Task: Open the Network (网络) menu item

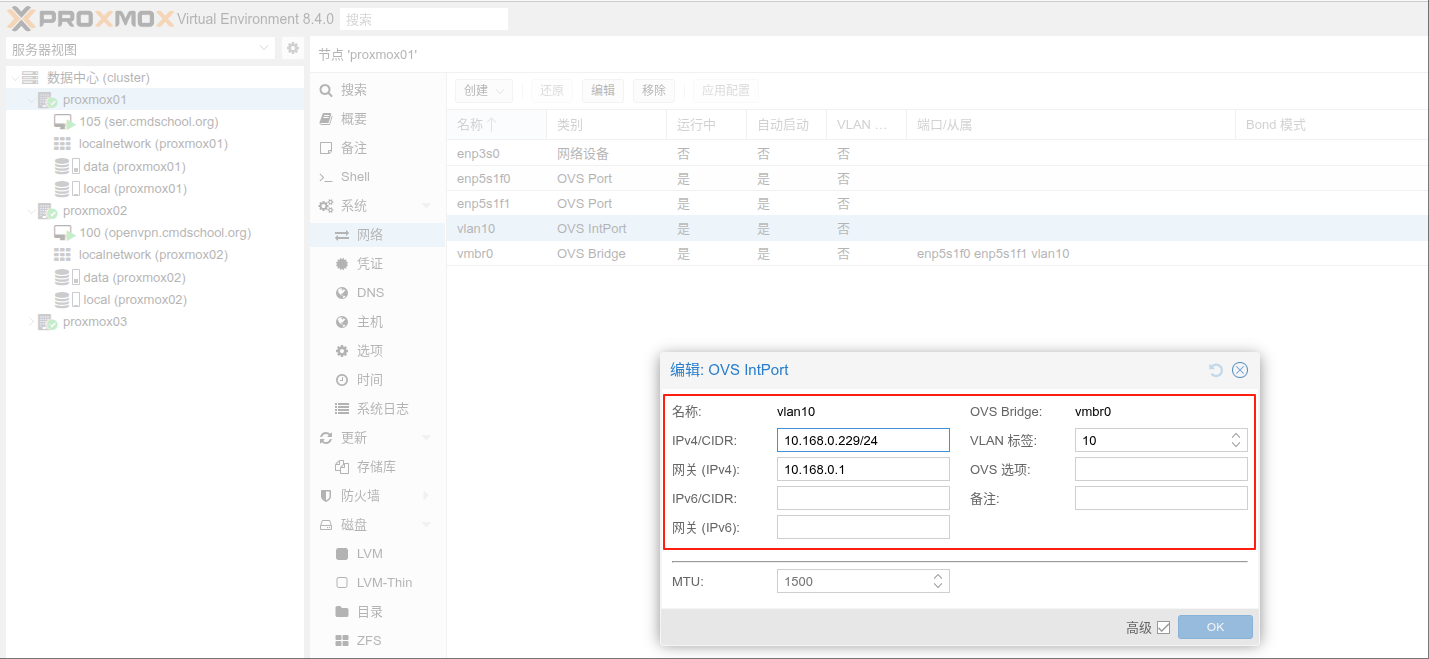Action: tap(377, 235)
